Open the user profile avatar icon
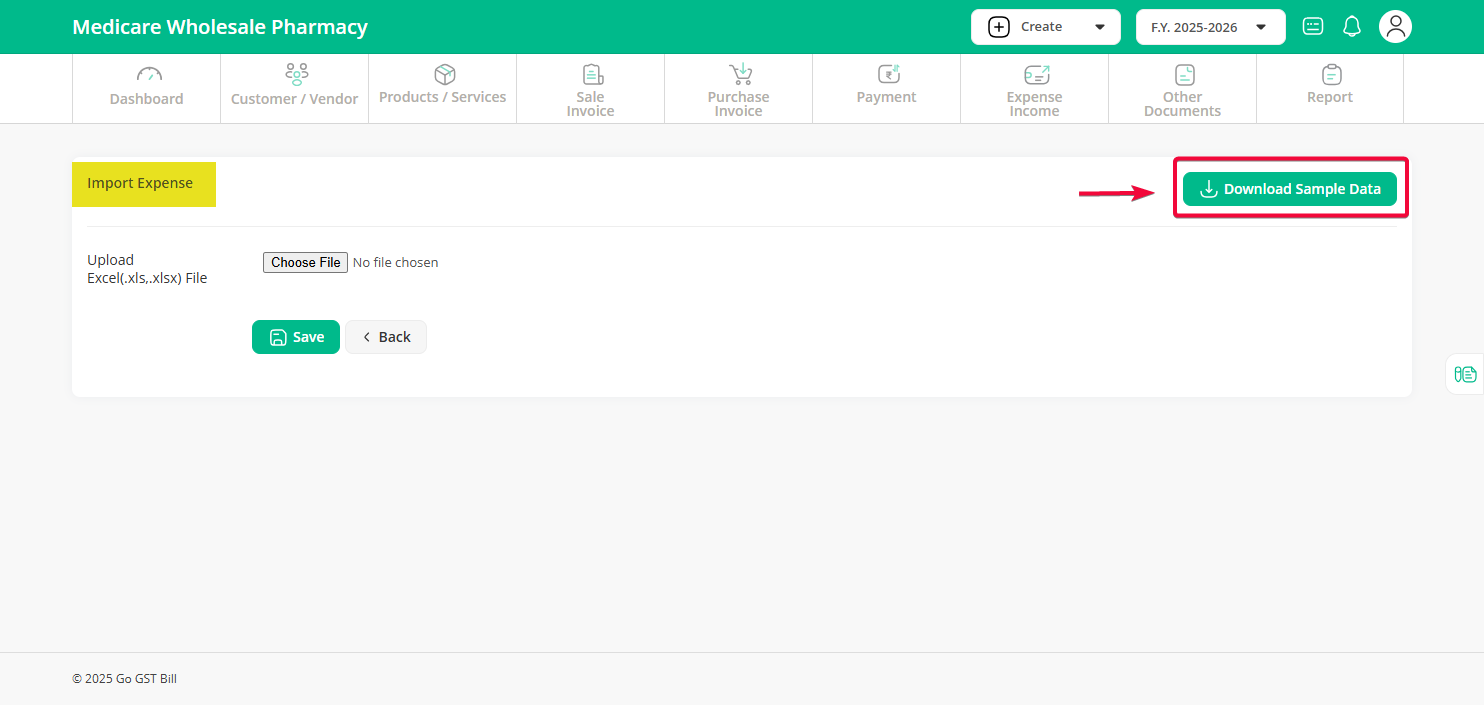 tap(1395, 27)
